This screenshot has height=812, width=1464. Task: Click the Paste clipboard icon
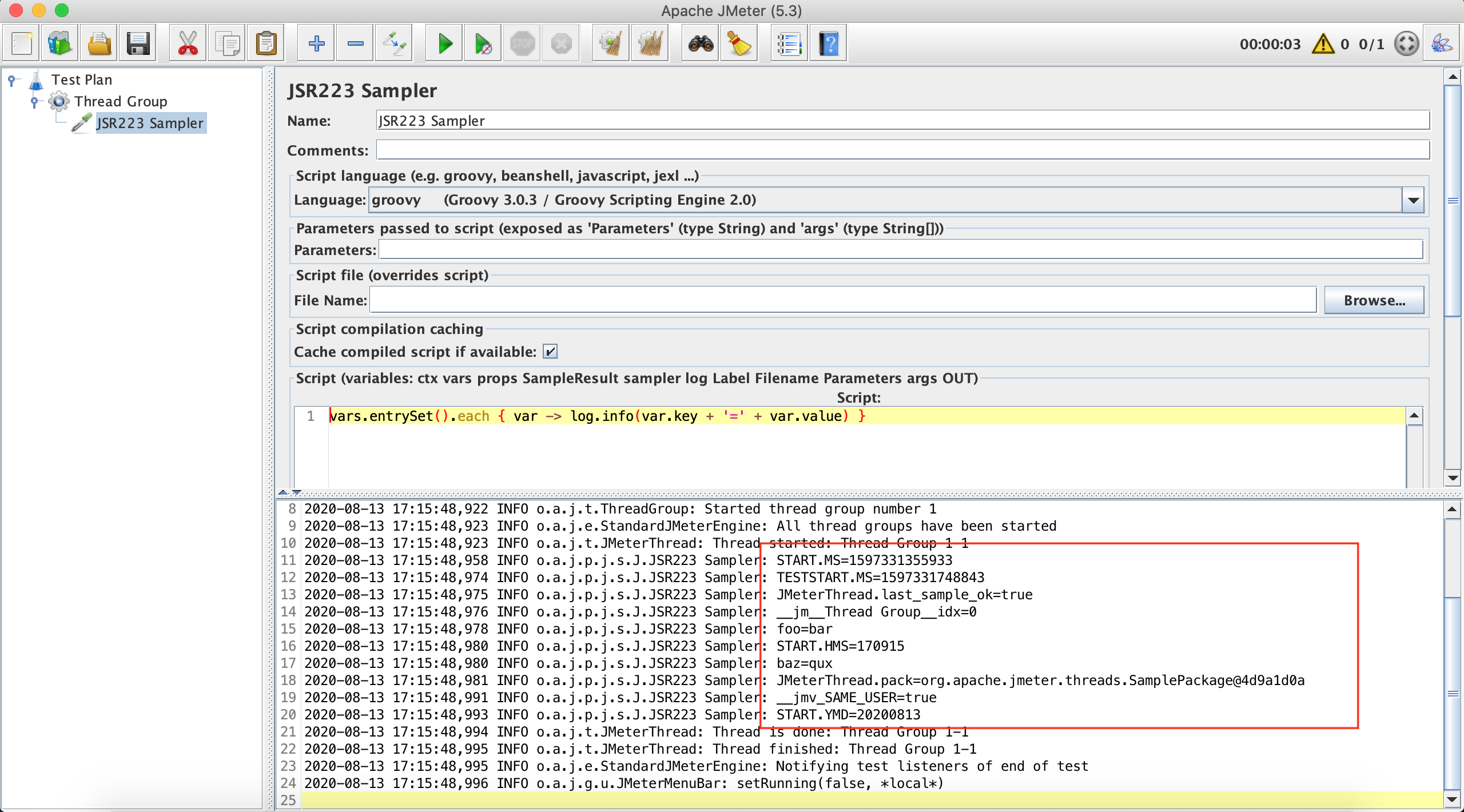coord(266,43)
